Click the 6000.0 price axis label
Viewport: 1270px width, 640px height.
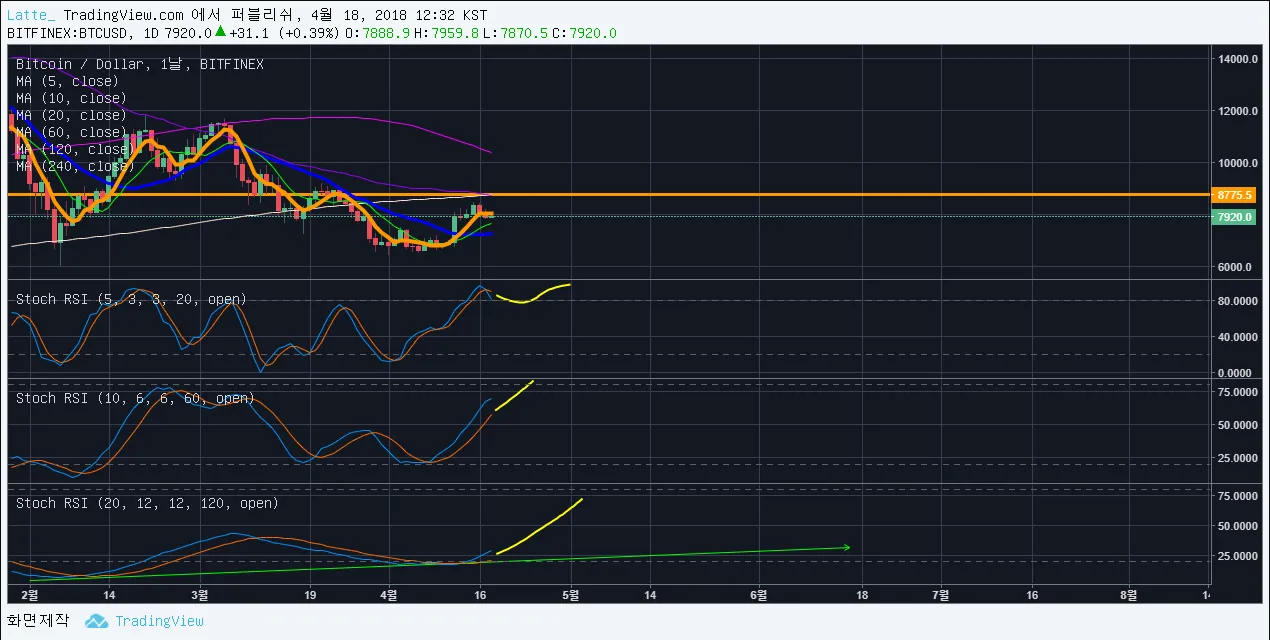click(x=1237, y=267)
